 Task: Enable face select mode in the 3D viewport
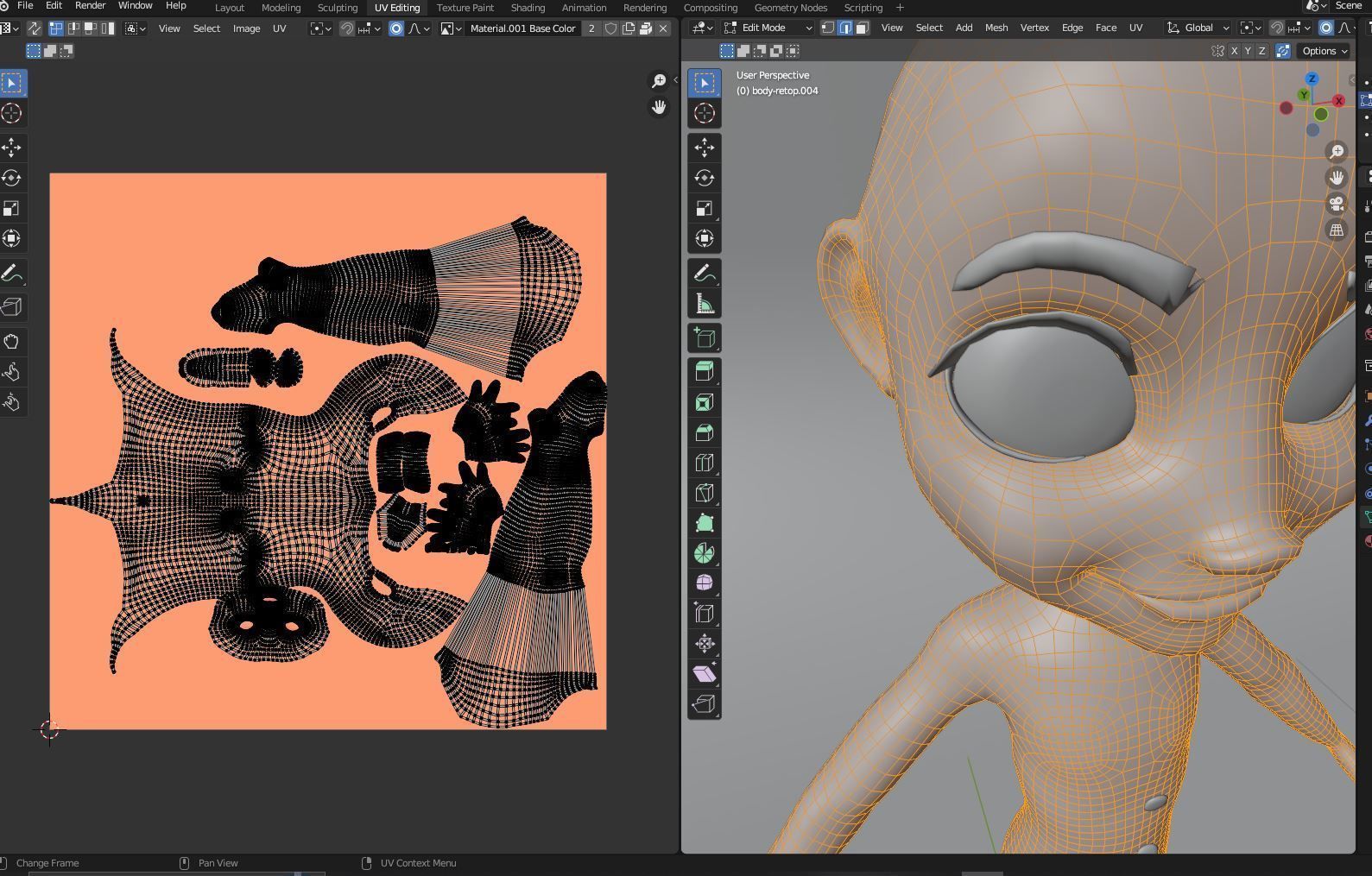[x=862, y=28]
